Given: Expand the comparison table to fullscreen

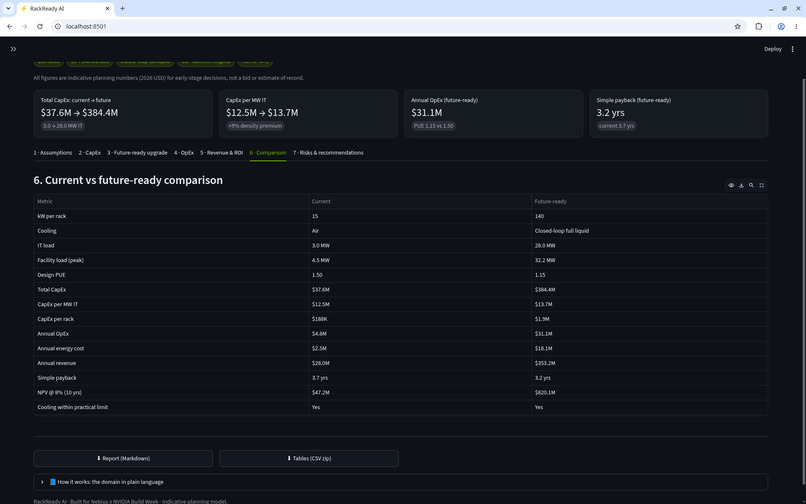Looking at the screenshot, I should click(x=762, y=185).
